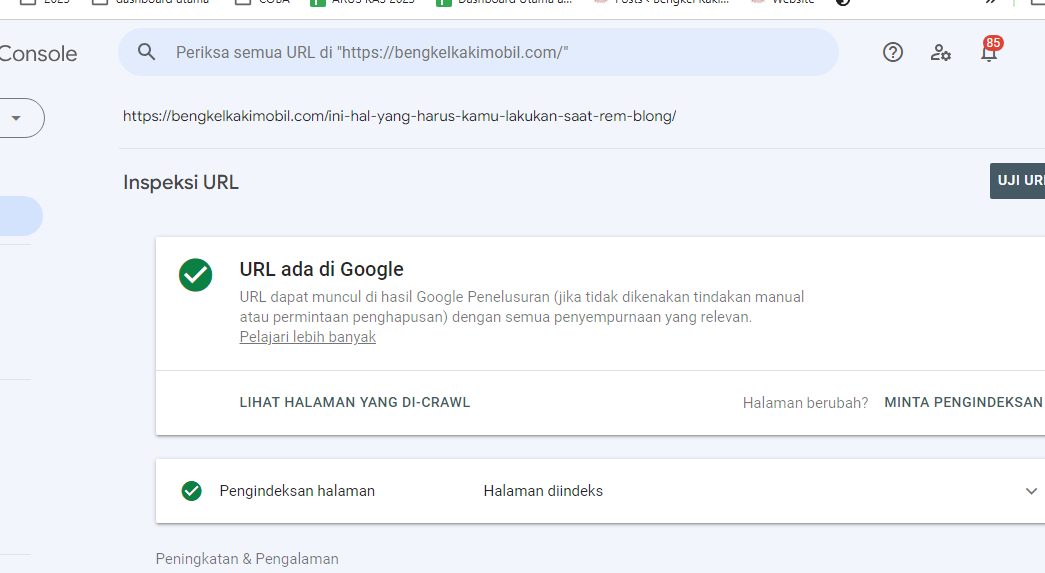Click the URL ada di Google title
This screenshot has width=1045, height=573.
point(321,269)
